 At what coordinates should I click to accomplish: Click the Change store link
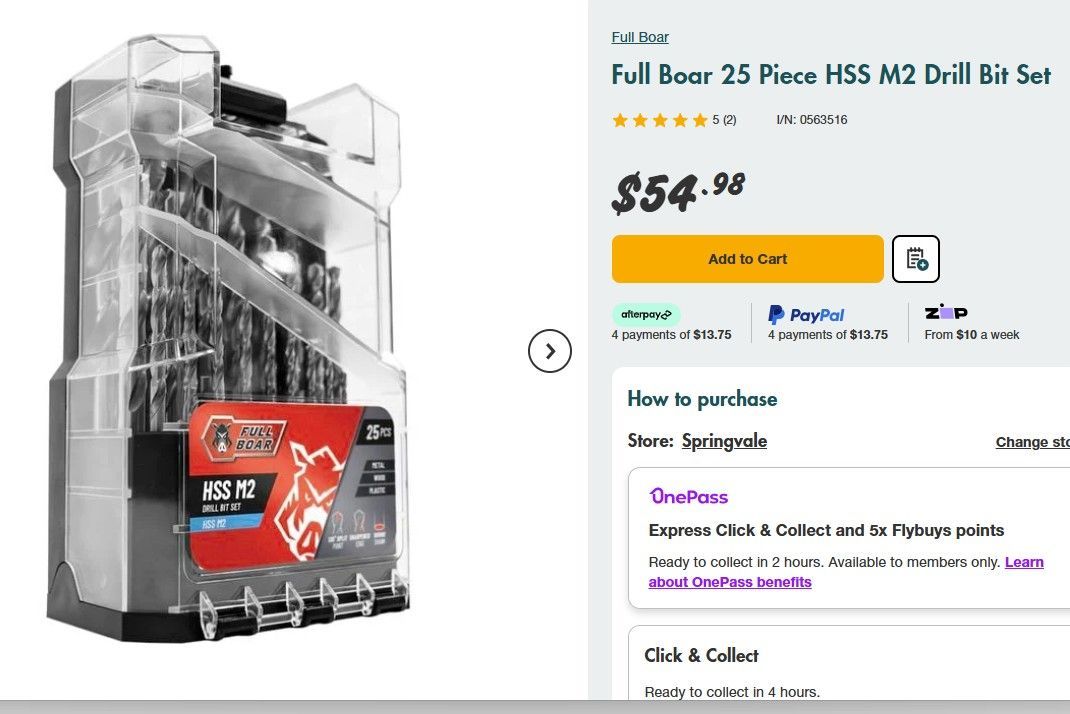point(1032,441)
